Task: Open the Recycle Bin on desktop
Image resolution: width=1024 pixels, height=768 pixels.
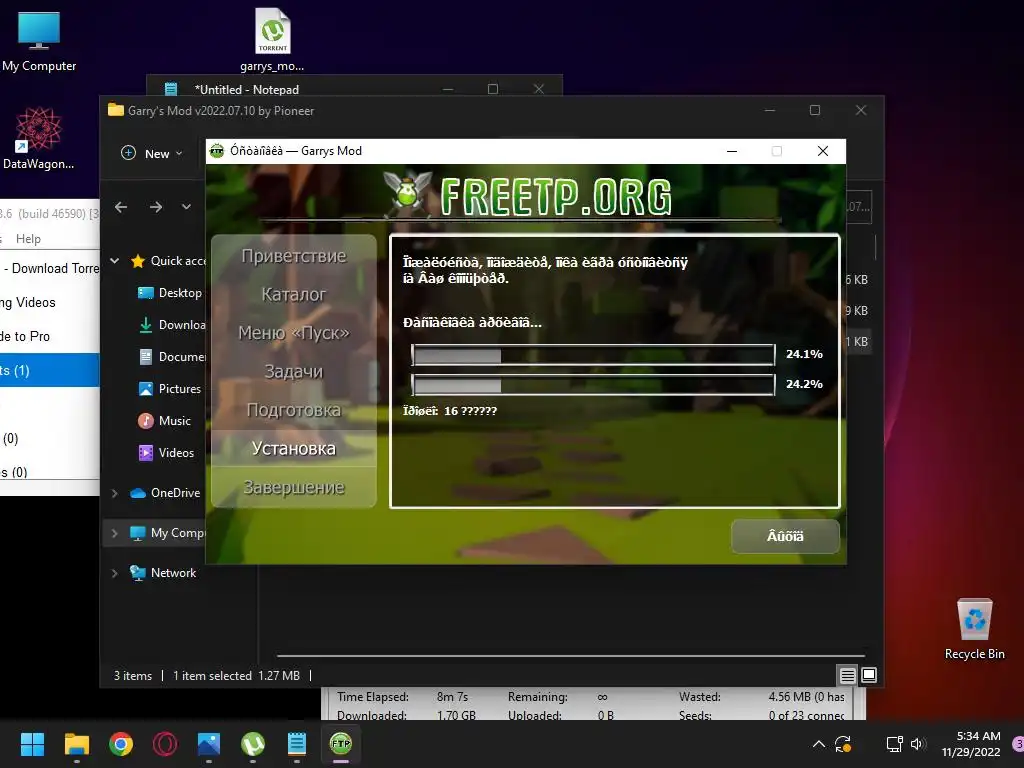Action: click(x=974, y=629)
